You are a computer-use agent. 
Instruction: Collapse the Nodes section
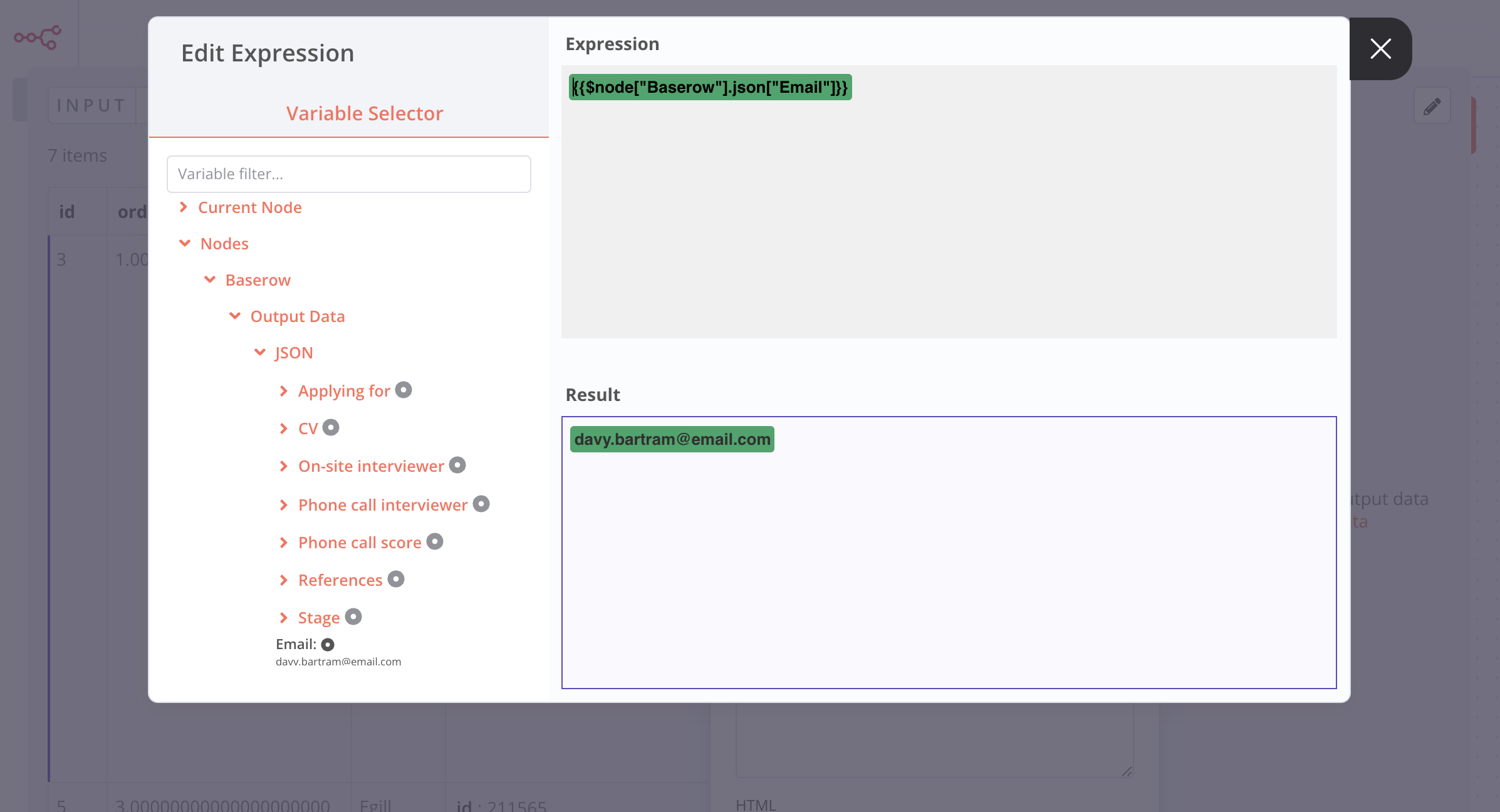pyautogui.click(x=224, y=244)
